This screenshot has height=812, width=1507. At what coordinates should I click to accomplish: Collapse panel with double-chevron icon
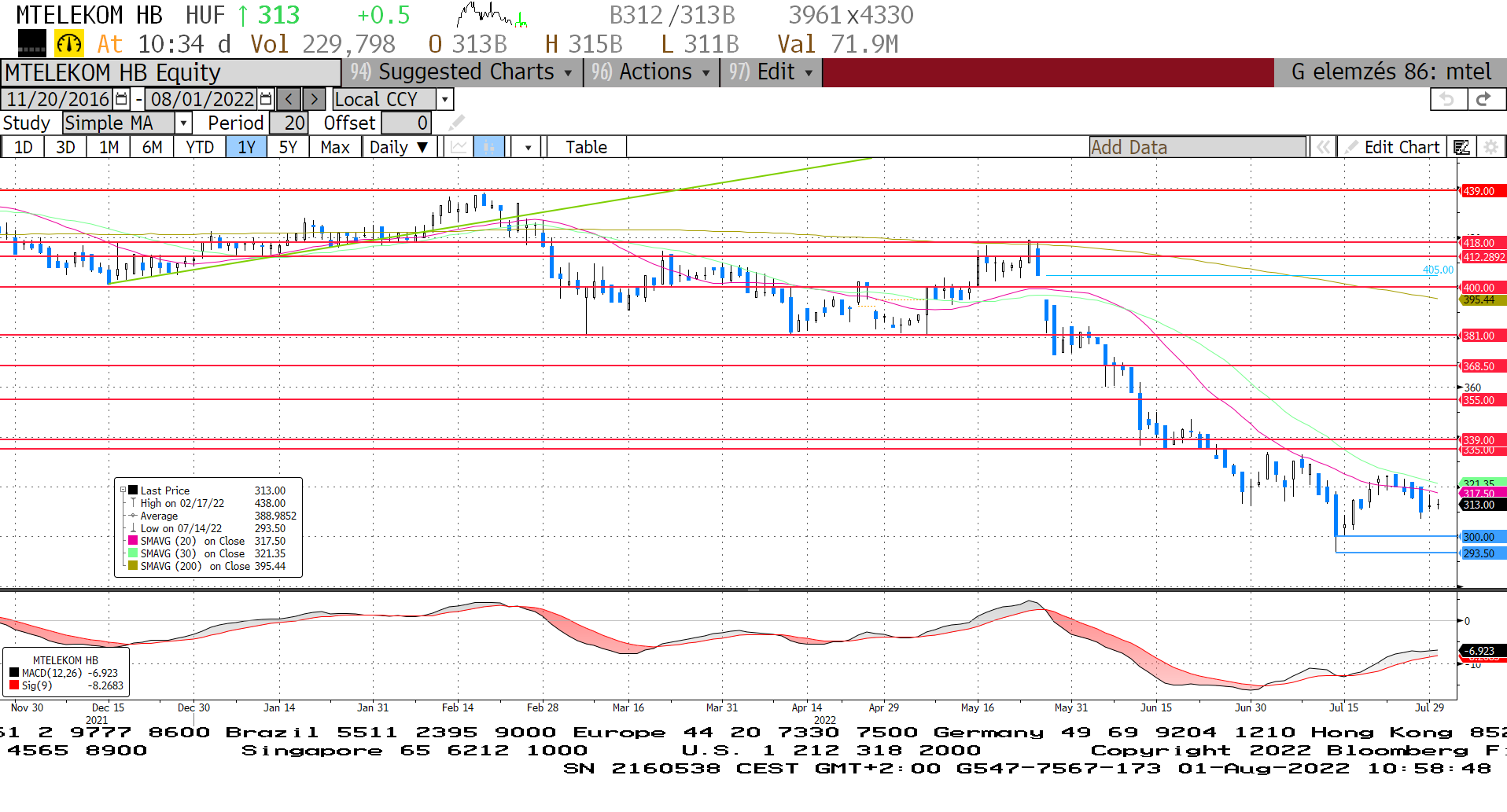[1324, 147]
